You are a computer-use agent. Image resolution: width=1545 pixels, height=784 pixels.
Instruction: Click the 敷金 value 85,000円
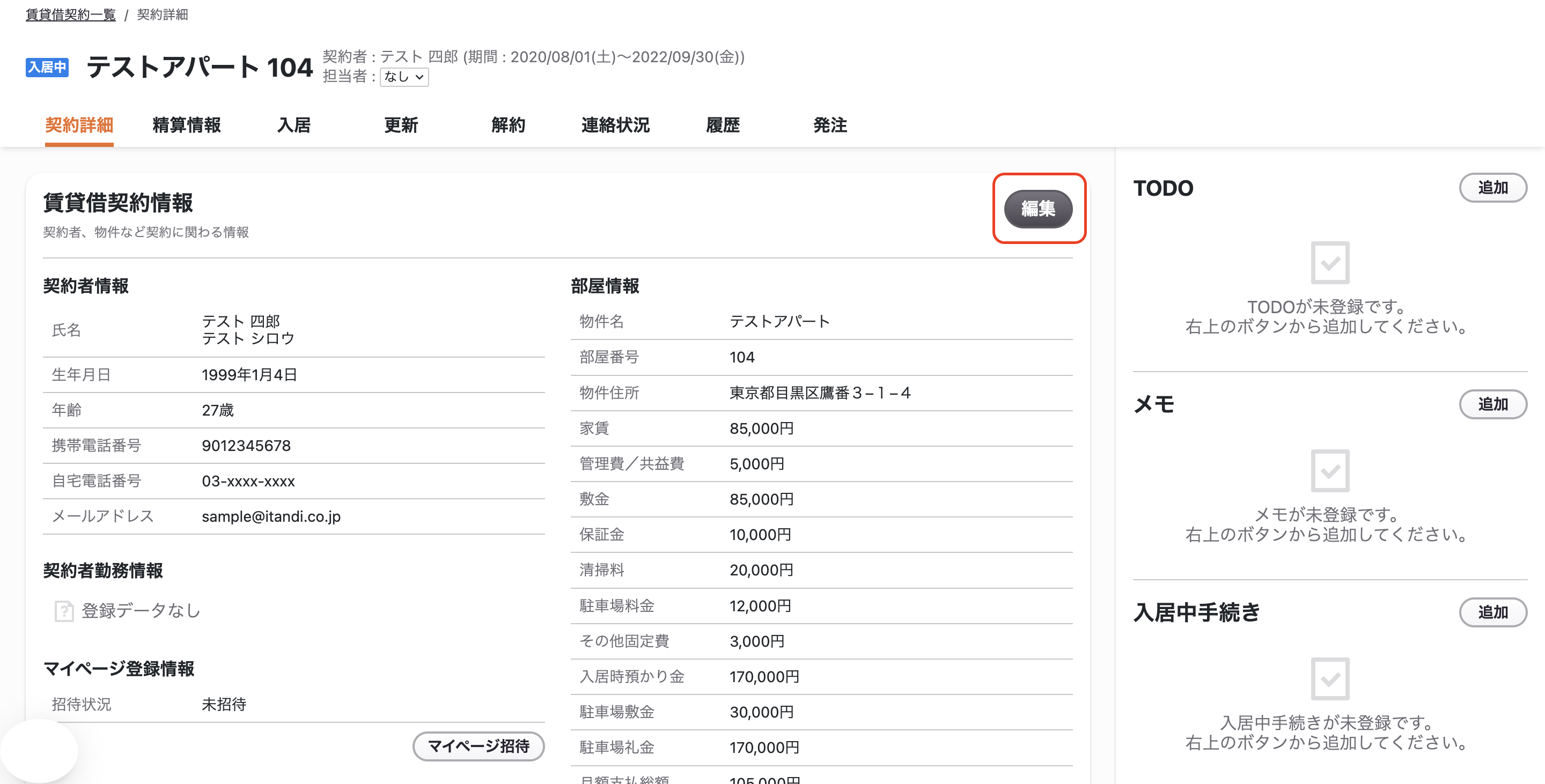coord(762,499)
